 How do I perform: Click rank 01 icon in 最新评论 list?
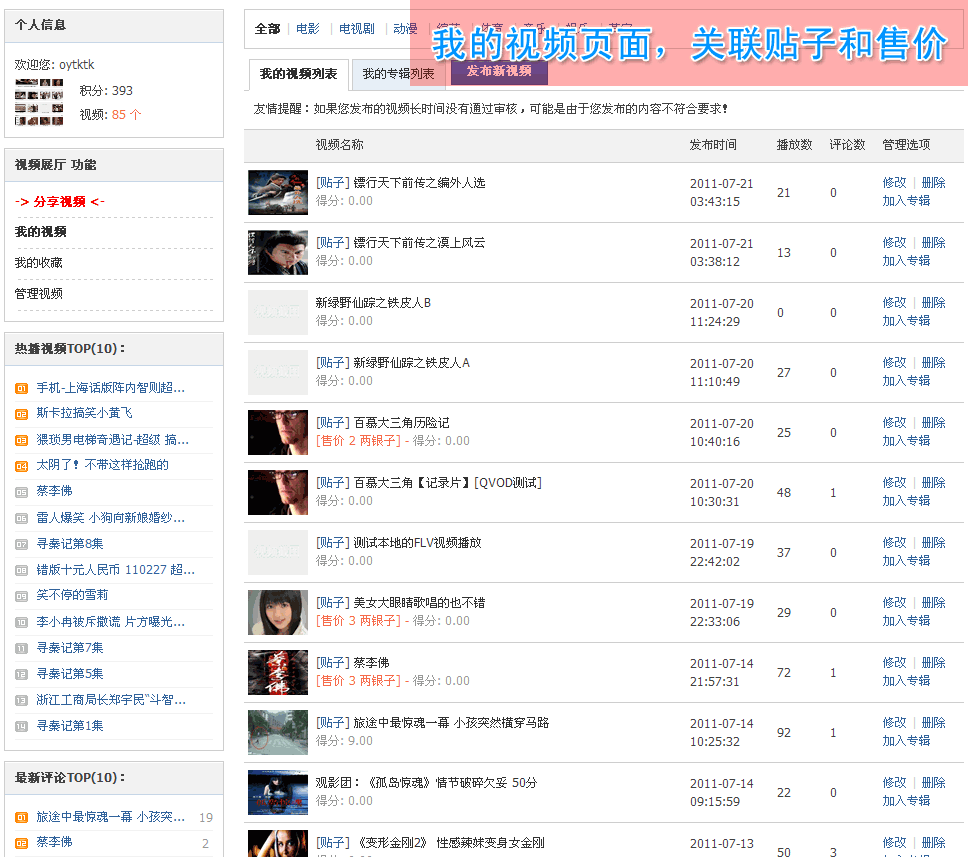pos(22,817)
